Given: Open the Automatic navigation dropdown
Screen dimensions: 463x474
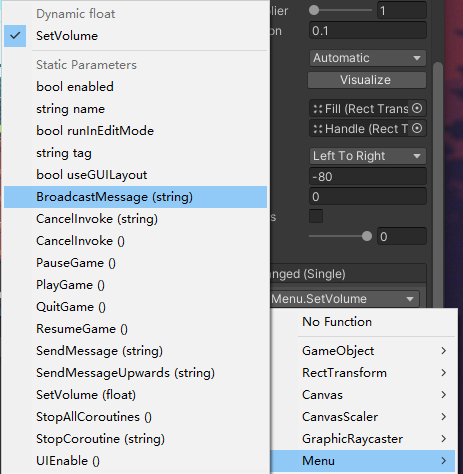Looking at the screenshot, I should pos(368,58).
